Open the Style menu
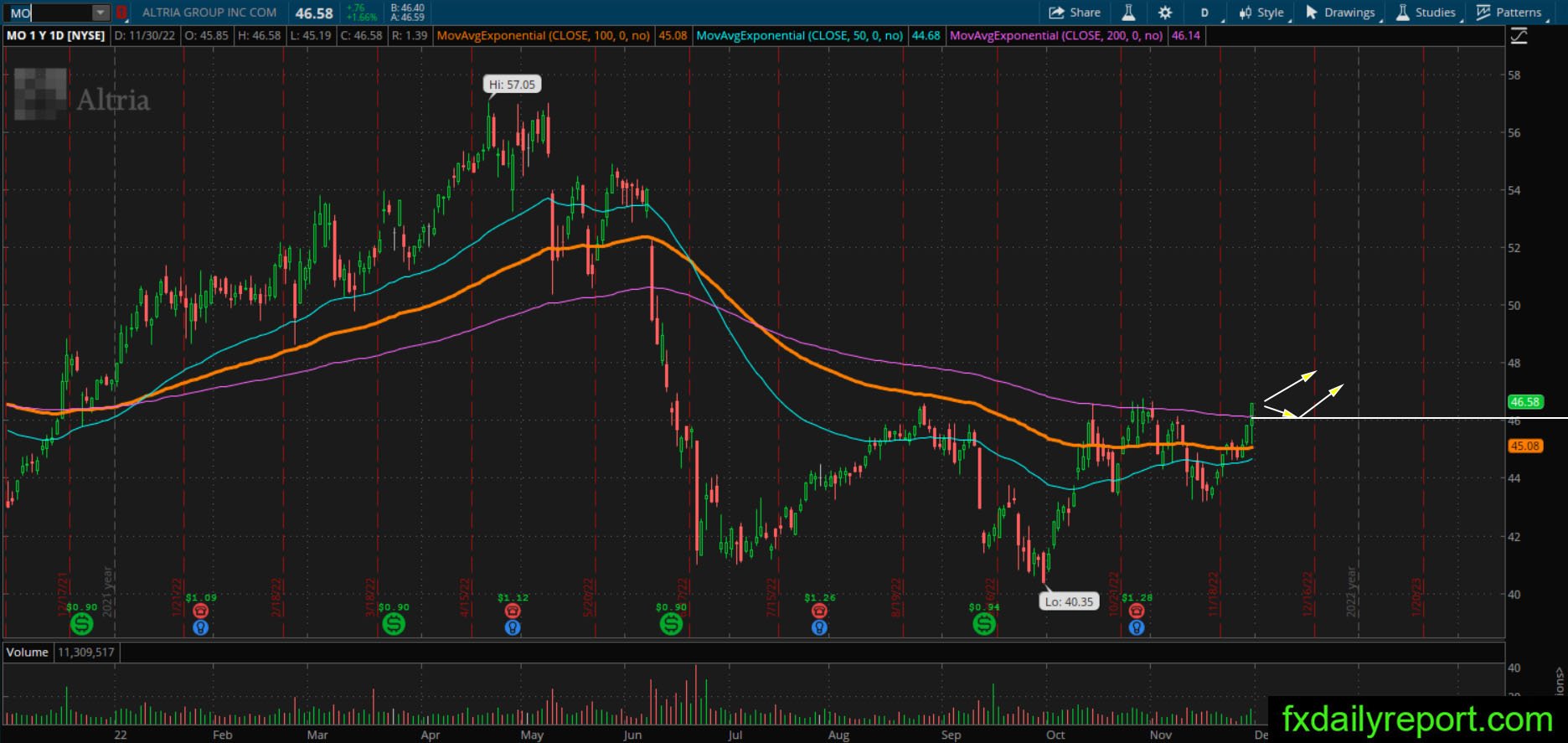Screen dimensions: 1568x743 [x=1262, y=13]
